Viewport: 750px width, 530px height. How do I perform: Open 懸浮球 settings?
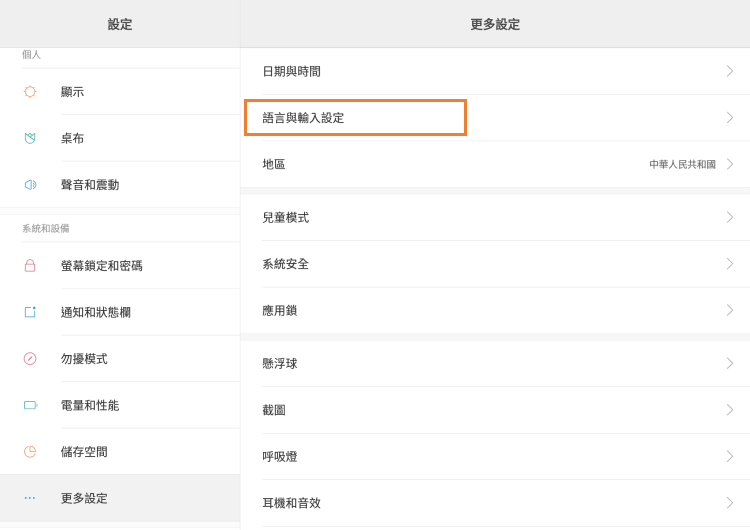pos(495,363)
